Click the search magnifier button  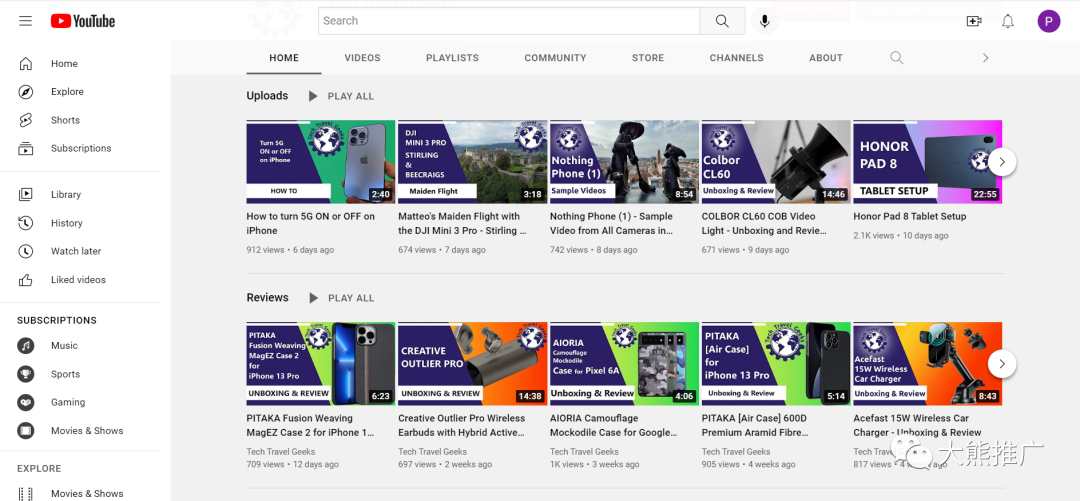pos(722,21)
